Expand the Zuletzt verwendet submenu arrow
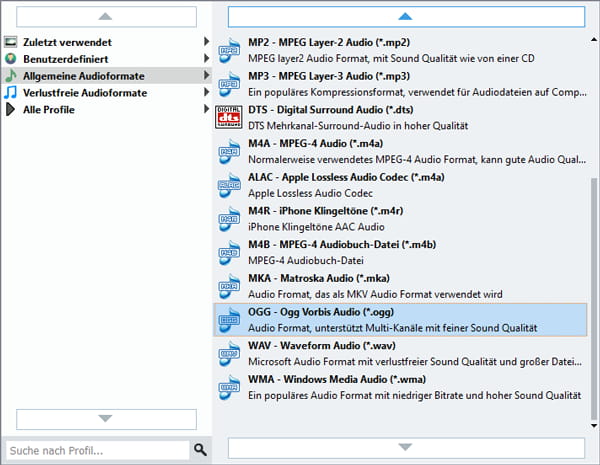Viewport: 600px width, 465px height. pos(207,41)
